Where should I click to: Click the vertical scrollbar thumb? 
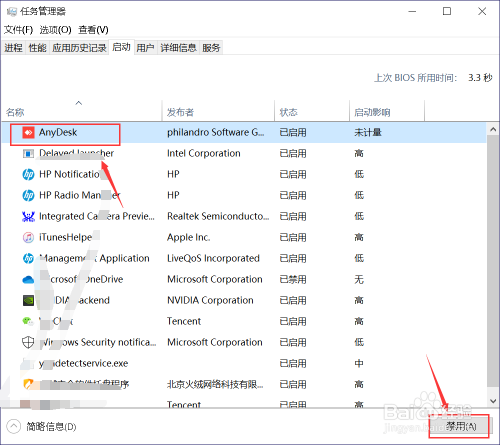(493, 262)
